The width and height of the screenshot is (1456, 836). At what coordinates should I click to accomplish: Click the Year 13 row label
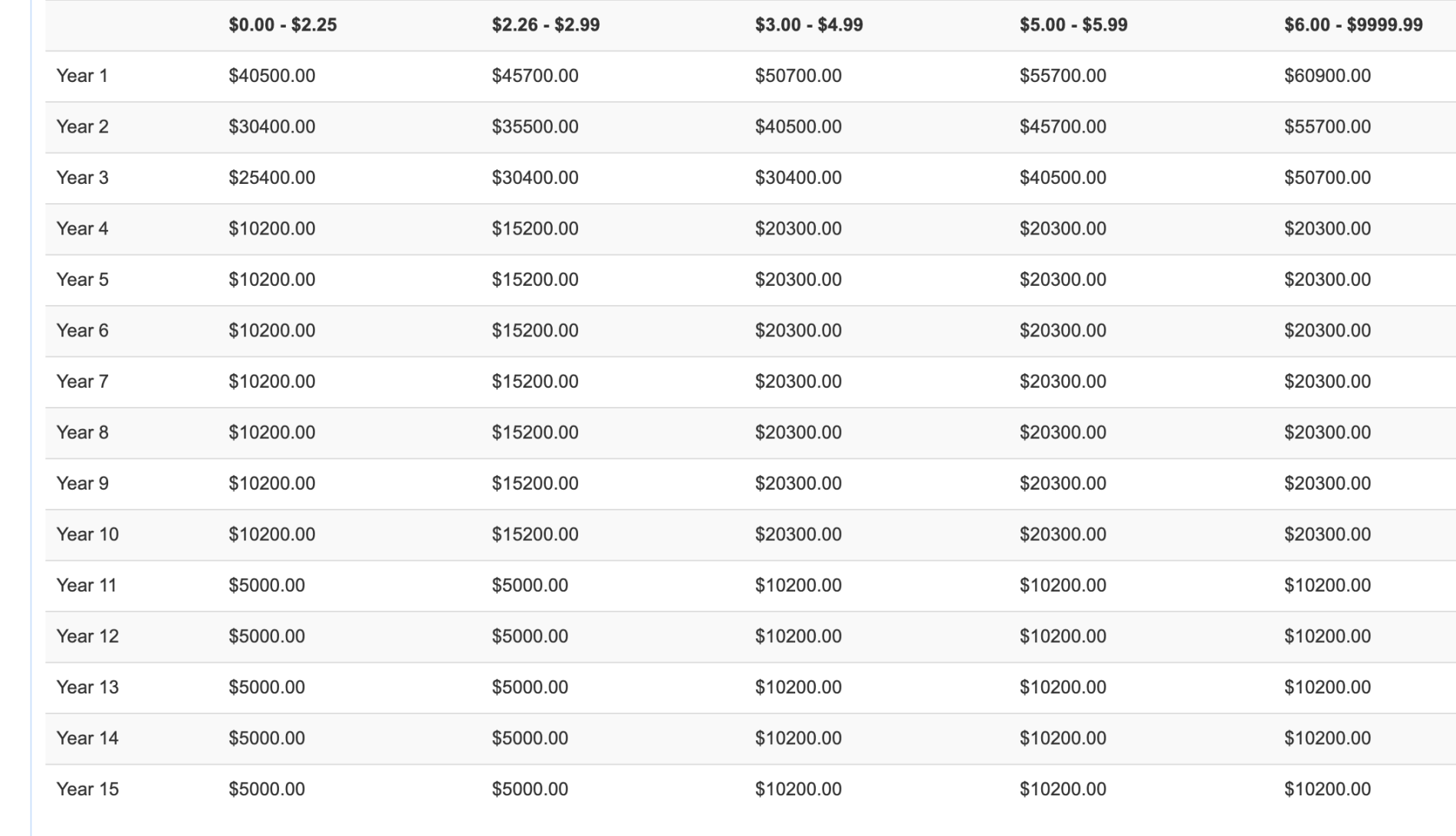tap(87, 687)
